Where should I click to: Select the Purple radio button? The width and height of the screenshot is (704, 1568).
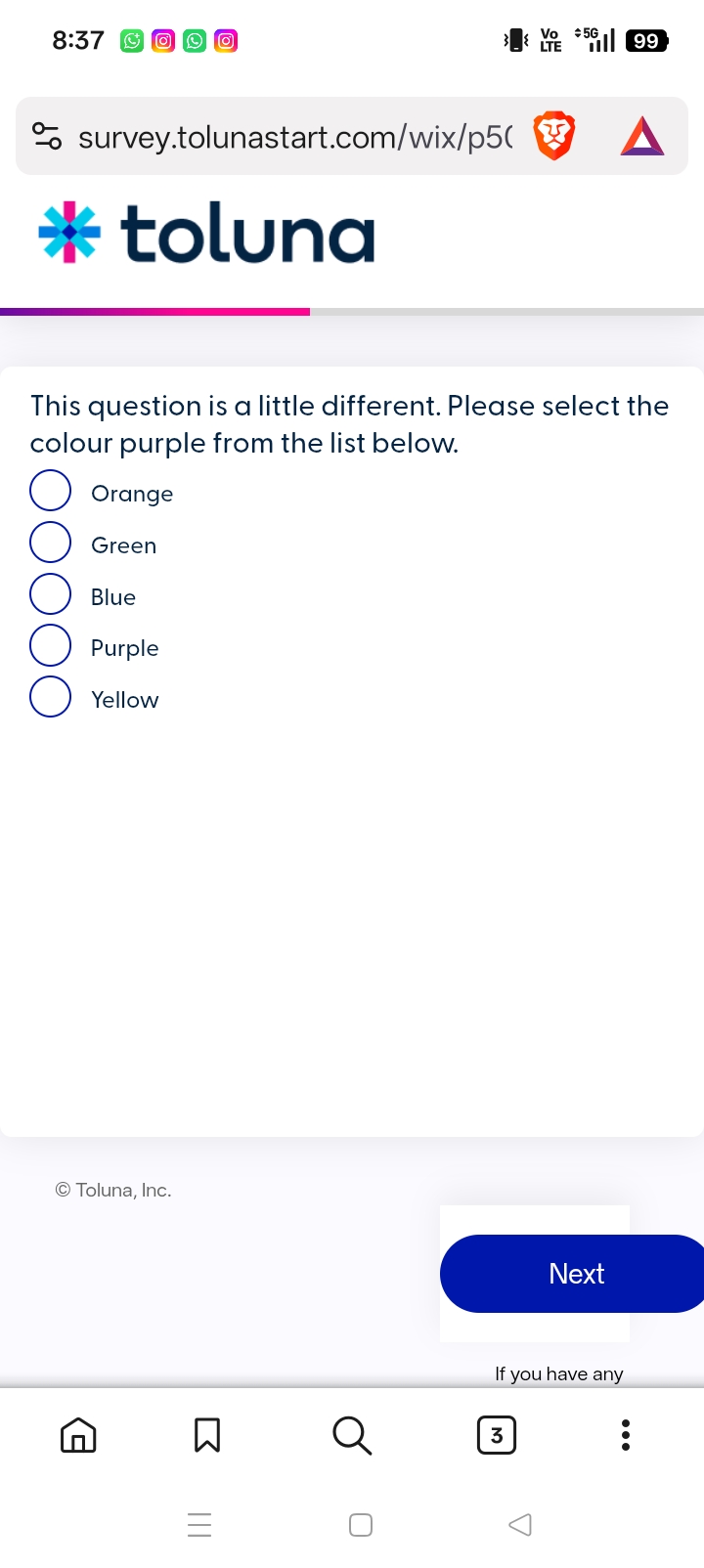(51, 645)
